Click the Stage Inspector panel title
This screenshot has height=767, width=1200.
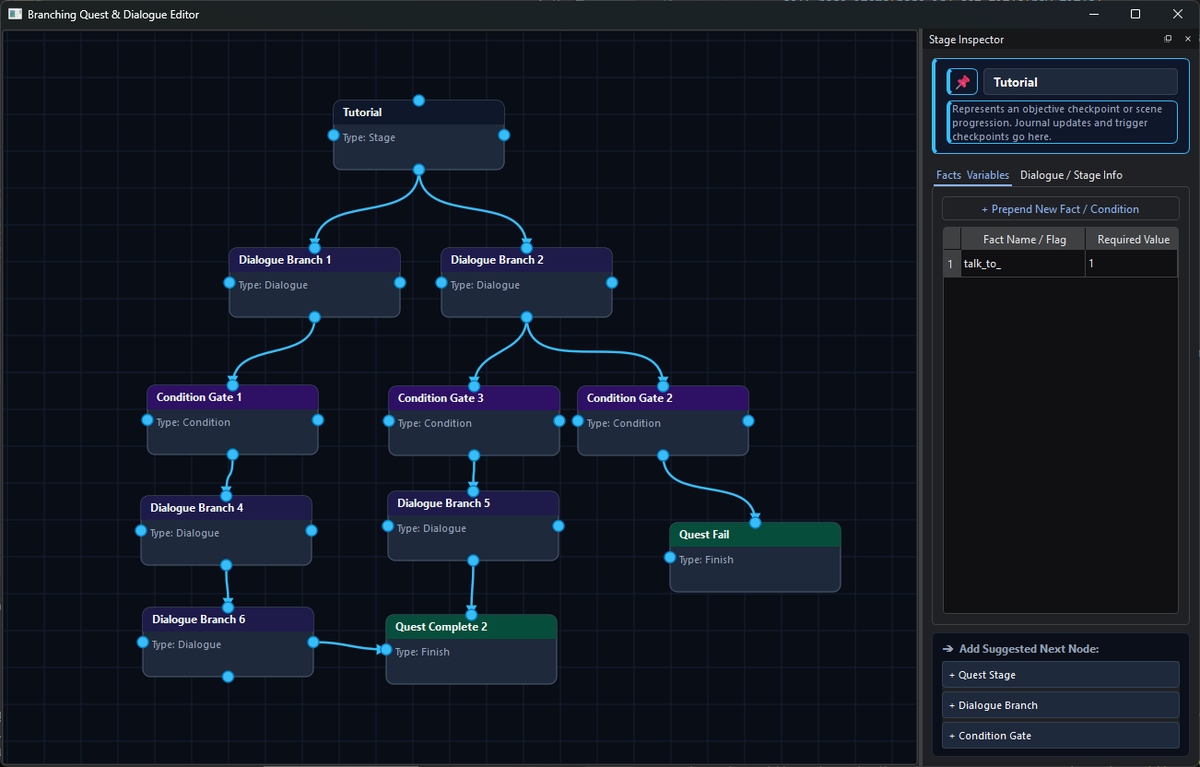click(966, 40)
